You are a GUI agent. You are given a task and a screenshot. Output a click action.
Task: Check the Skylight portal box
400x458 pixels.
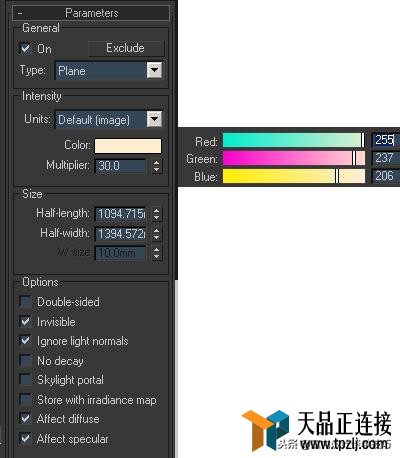click(x=26, y=380)
